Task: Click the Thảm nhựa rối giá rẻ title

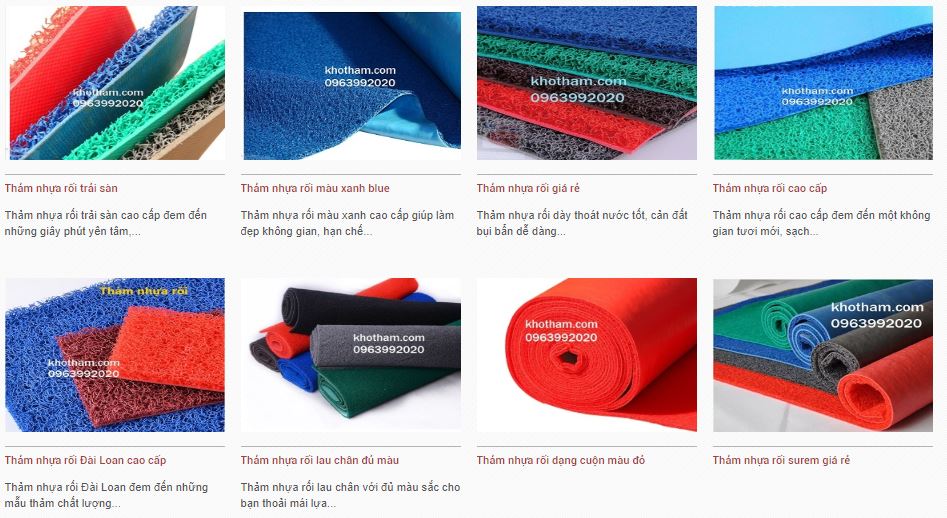Action: pyautogui.click(x=528, y=188)
